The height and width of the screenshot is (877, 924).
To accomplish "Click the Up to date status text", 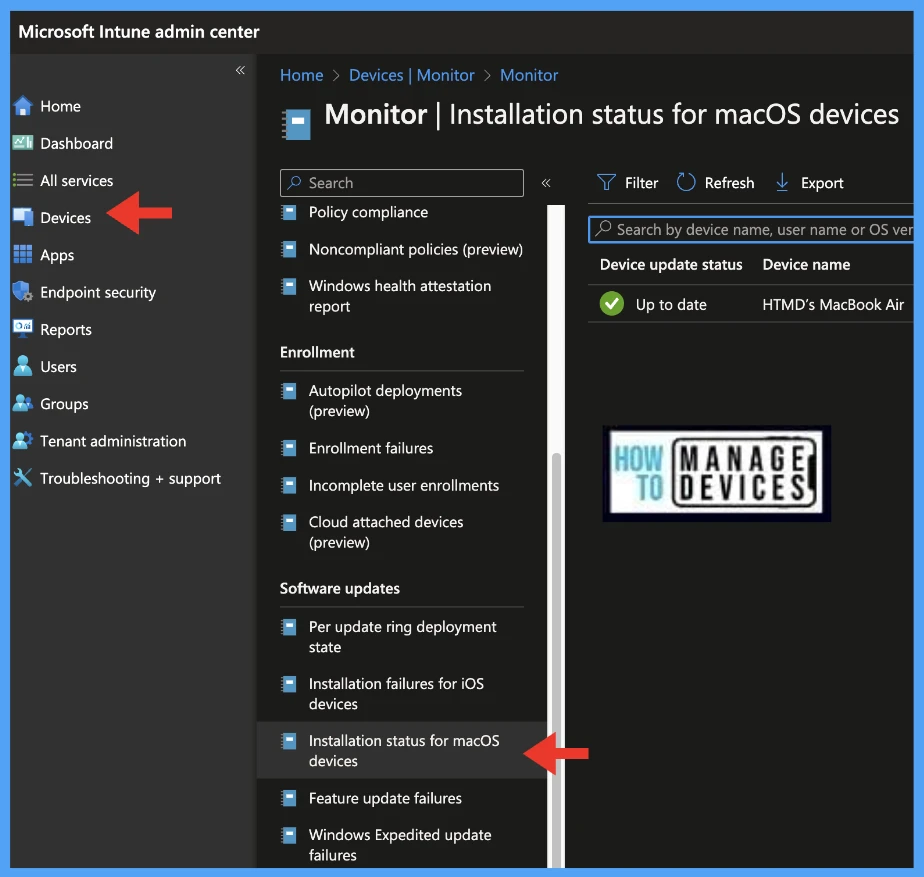I will click(x=671, y=305).
